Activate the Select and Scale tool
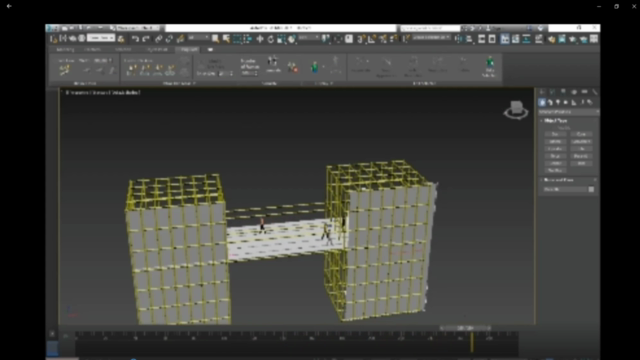This screenshot has height=360, width=640. [281, 39]
